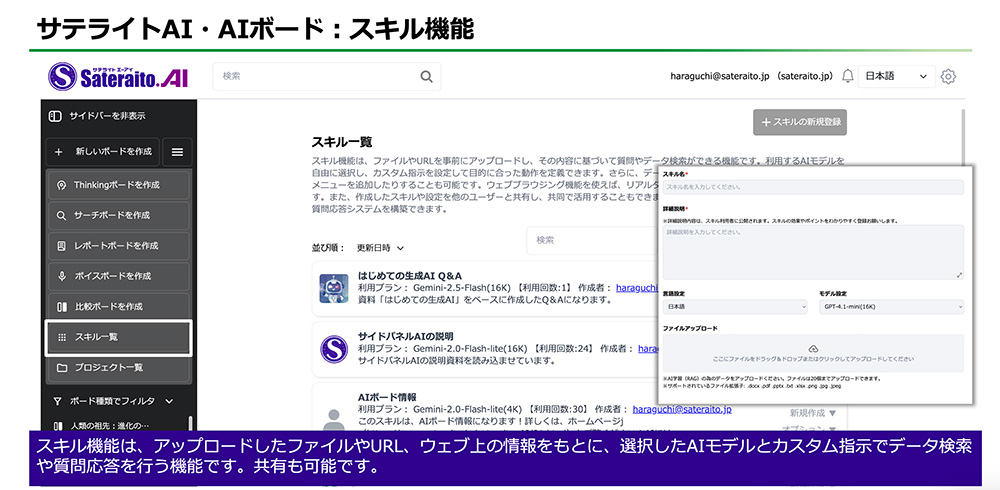Click the project list folder icon
The height and width of the screenshot is (490, 1000).
click(62, 368)
